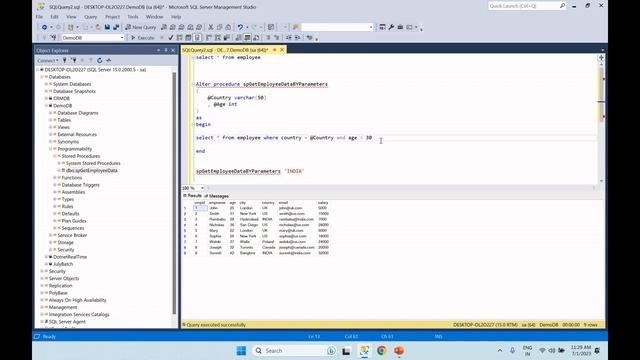This screenshot has height=360, width=640.
Task: Select the SQLQuery2.sql document tab
Action: 225,50
